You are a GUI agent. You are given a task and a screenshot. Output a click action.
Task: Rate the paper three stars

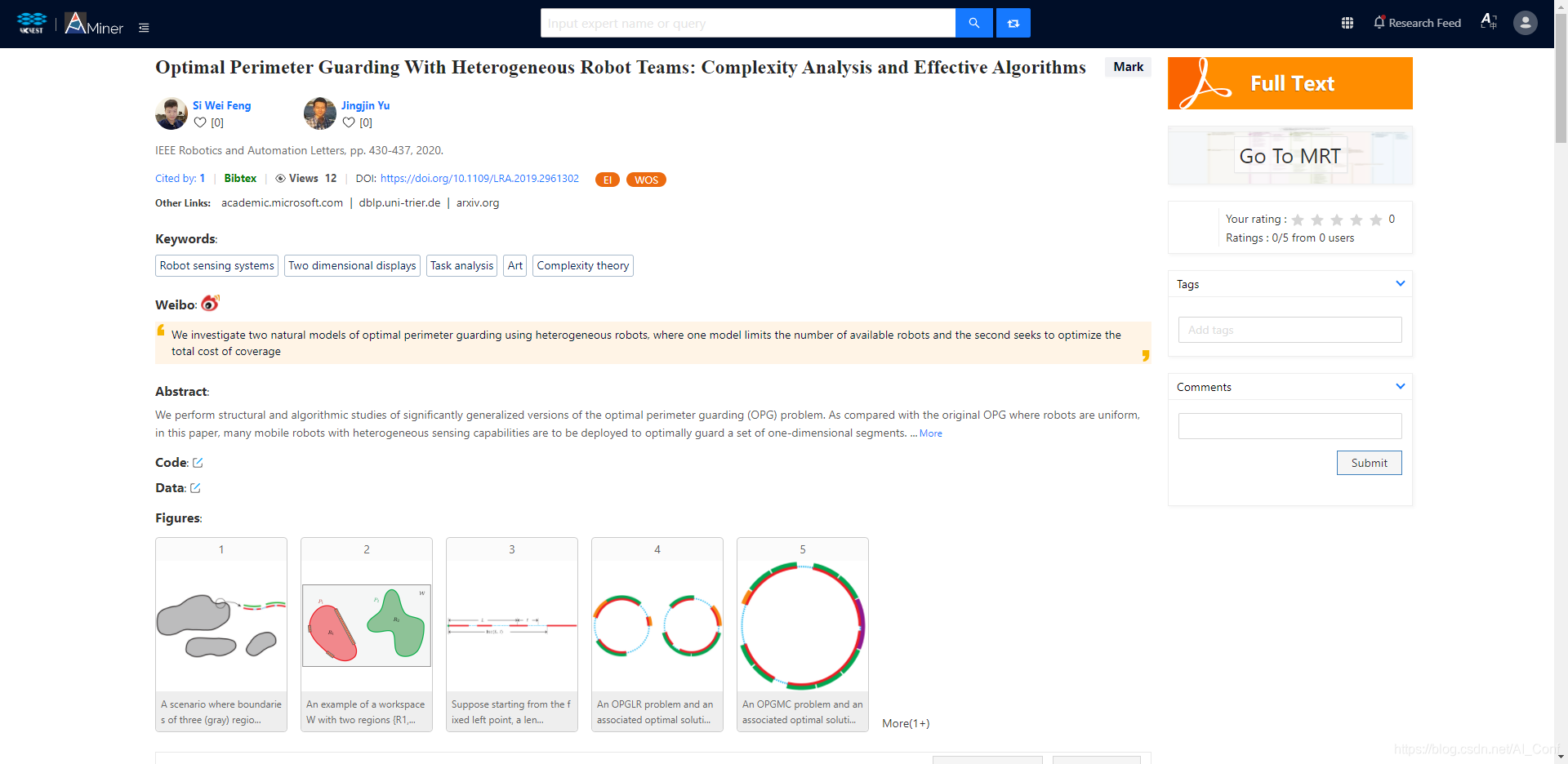(1337, 220)
